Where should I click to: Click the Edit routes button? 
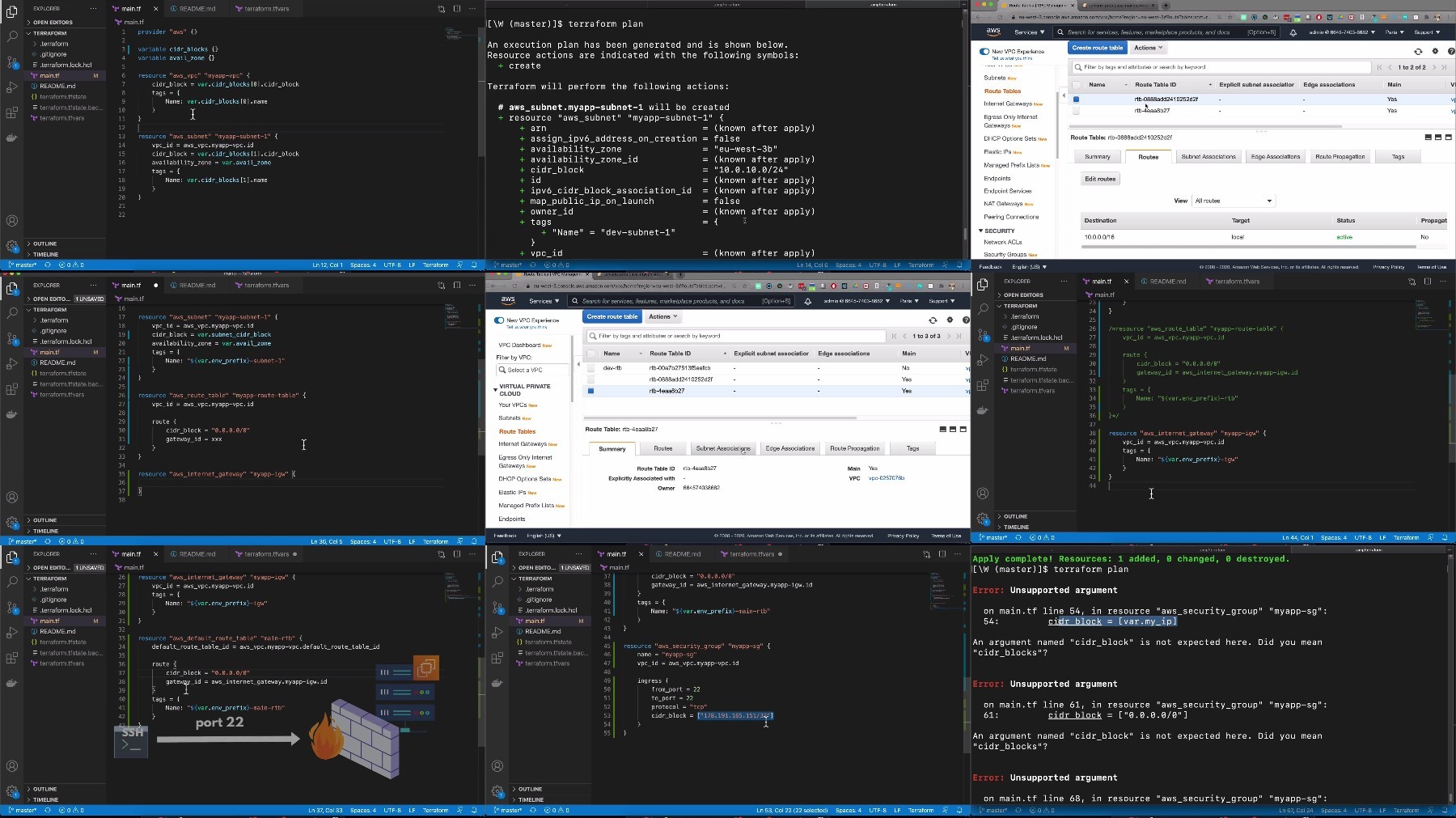1100,179
